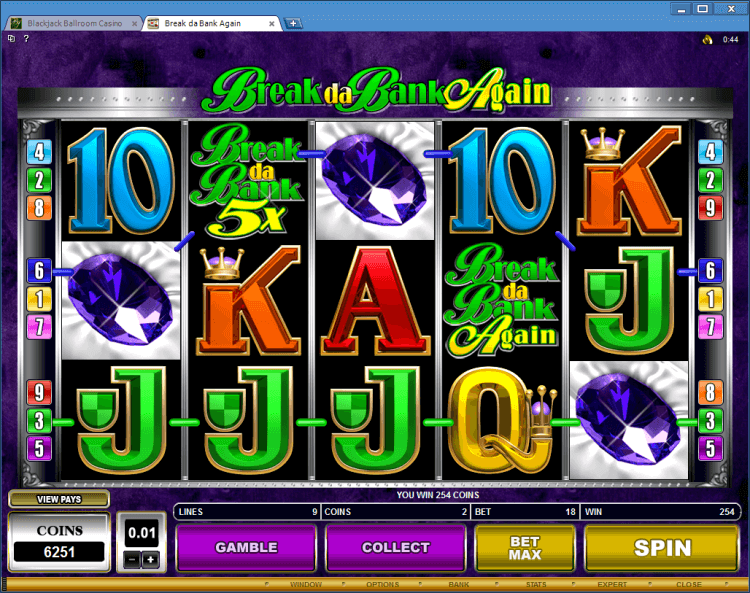Select payline 6 indicator on left side

click(39, 271)
